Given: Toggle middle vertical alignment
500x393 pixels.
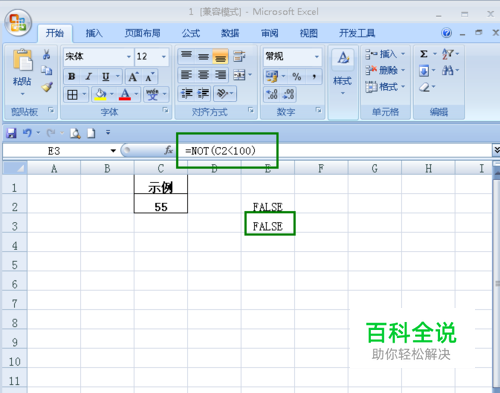Looking at the screenshot, I should tap(203, 56).
